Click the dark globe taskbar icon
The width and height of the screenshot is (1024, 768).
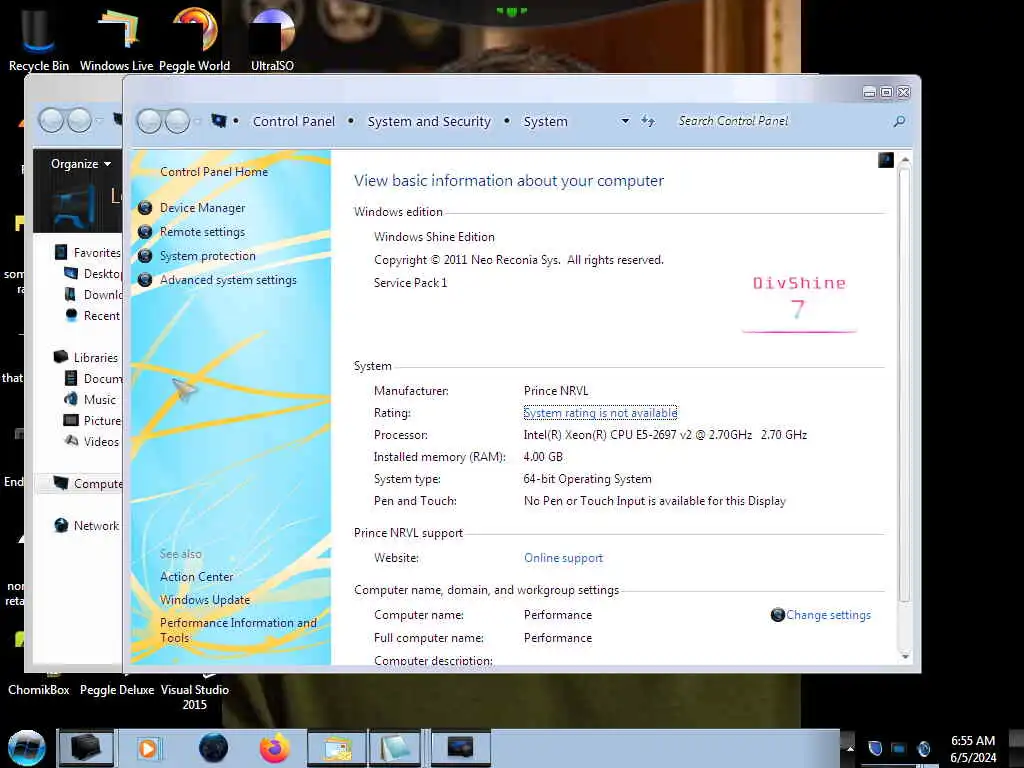pyautogui.click(x=214, y=748)
